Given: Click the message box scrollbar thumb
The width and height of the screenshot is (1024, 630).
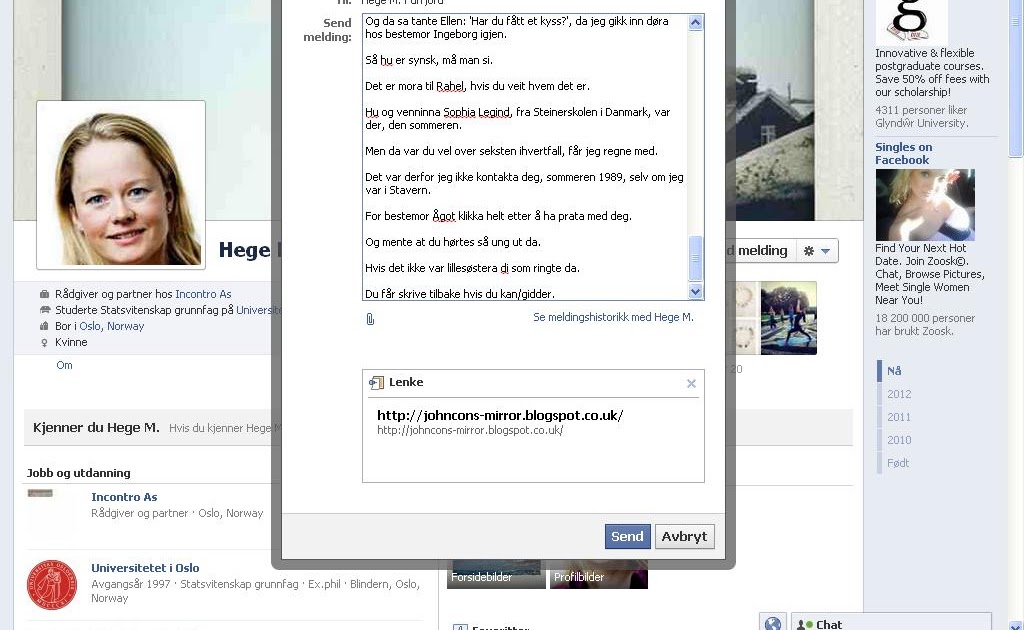Looking at the screenshot, I should (x=696, y=258).
